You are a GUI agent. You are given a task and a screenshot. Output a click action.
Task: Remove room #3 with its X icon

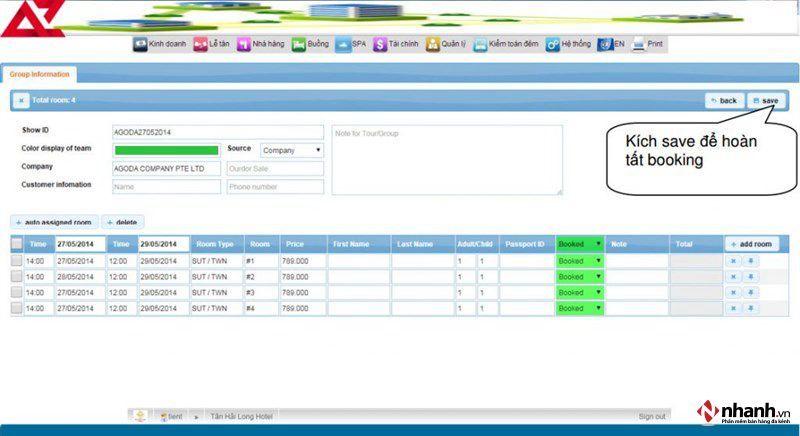point(733,293)
